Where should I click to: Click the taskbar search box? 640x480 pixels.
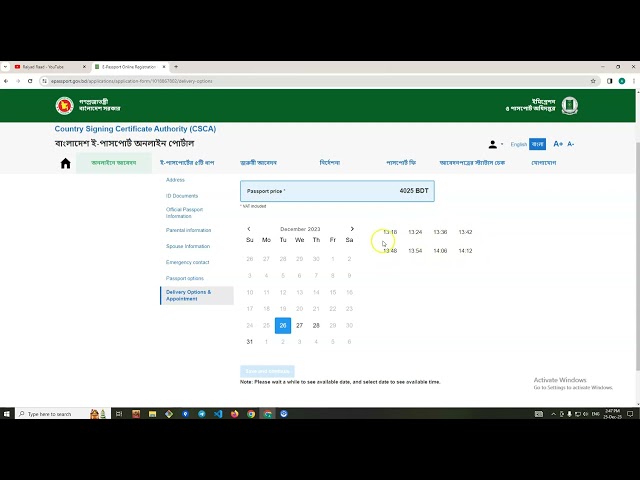point(63,414)
